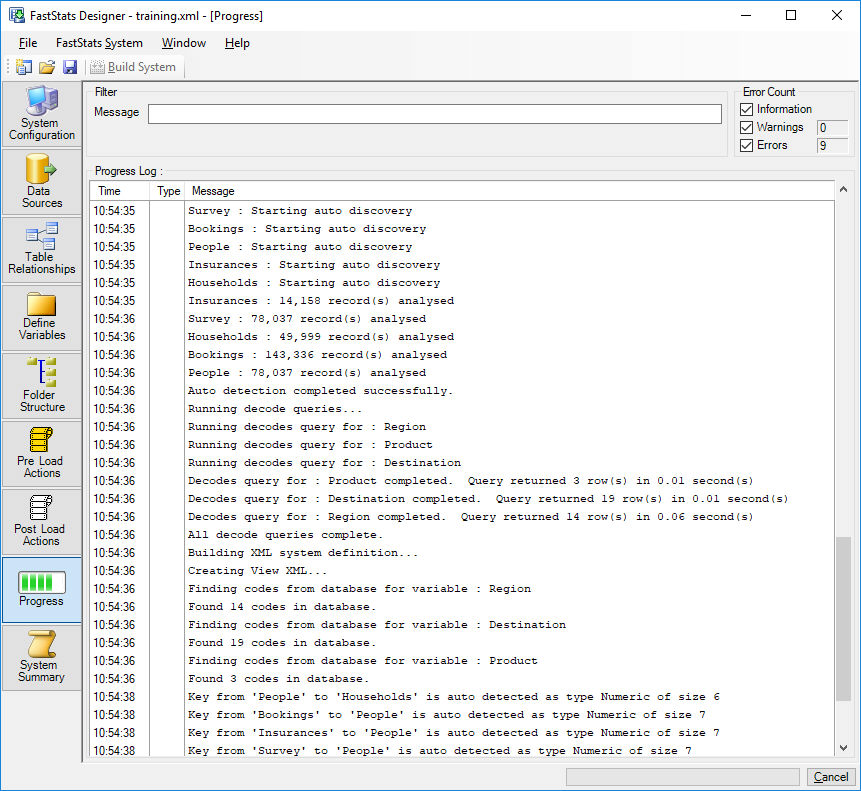This screenshot has width=861, height=791.
Task: Show the Post Load Actions
Action: click(x=42, y=522)
